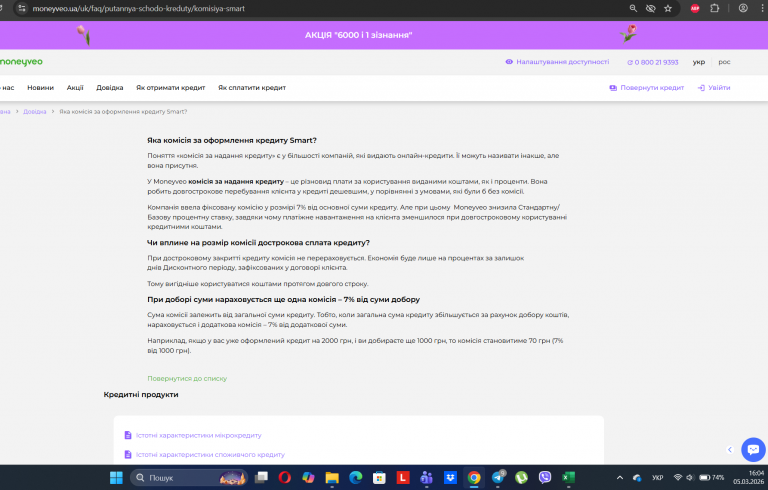Open Істотні характеристики мікрокредиту document
The height and width of the screenshot is (490, 768).
point(193,435)
